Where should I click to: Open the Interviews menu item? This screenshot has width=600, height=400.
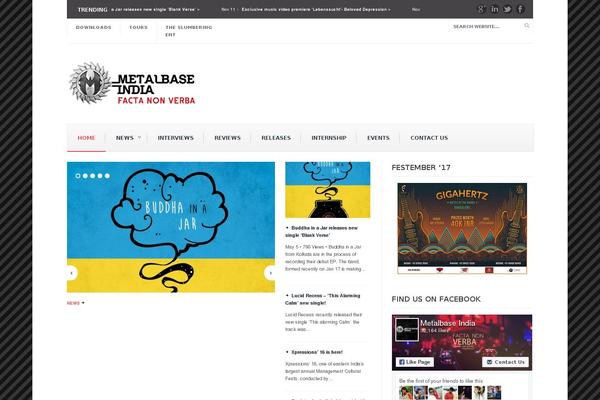[x=176, y=138]
